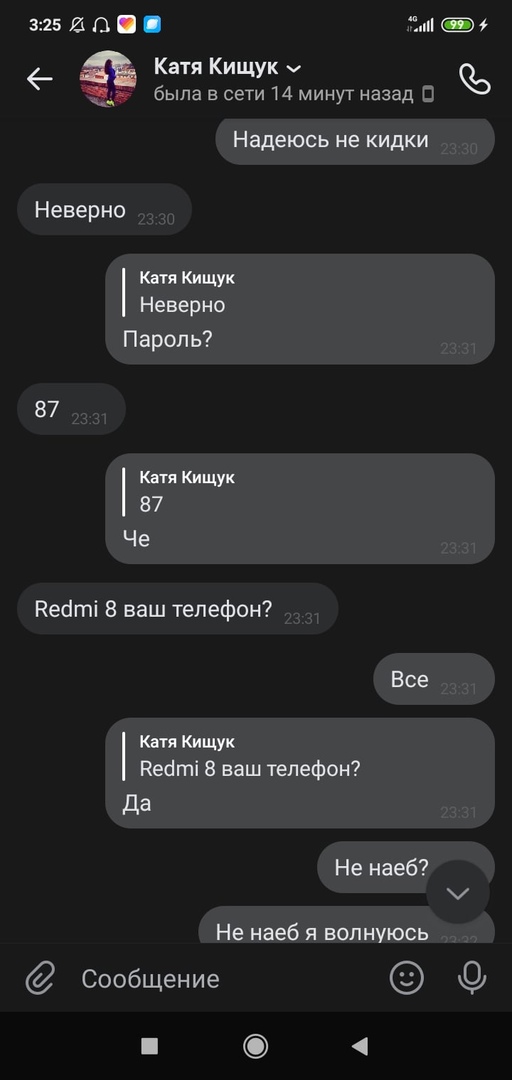Record a voice message with the microphone
This screenshot has height=1080, width=512.
[x=472, y=977]
